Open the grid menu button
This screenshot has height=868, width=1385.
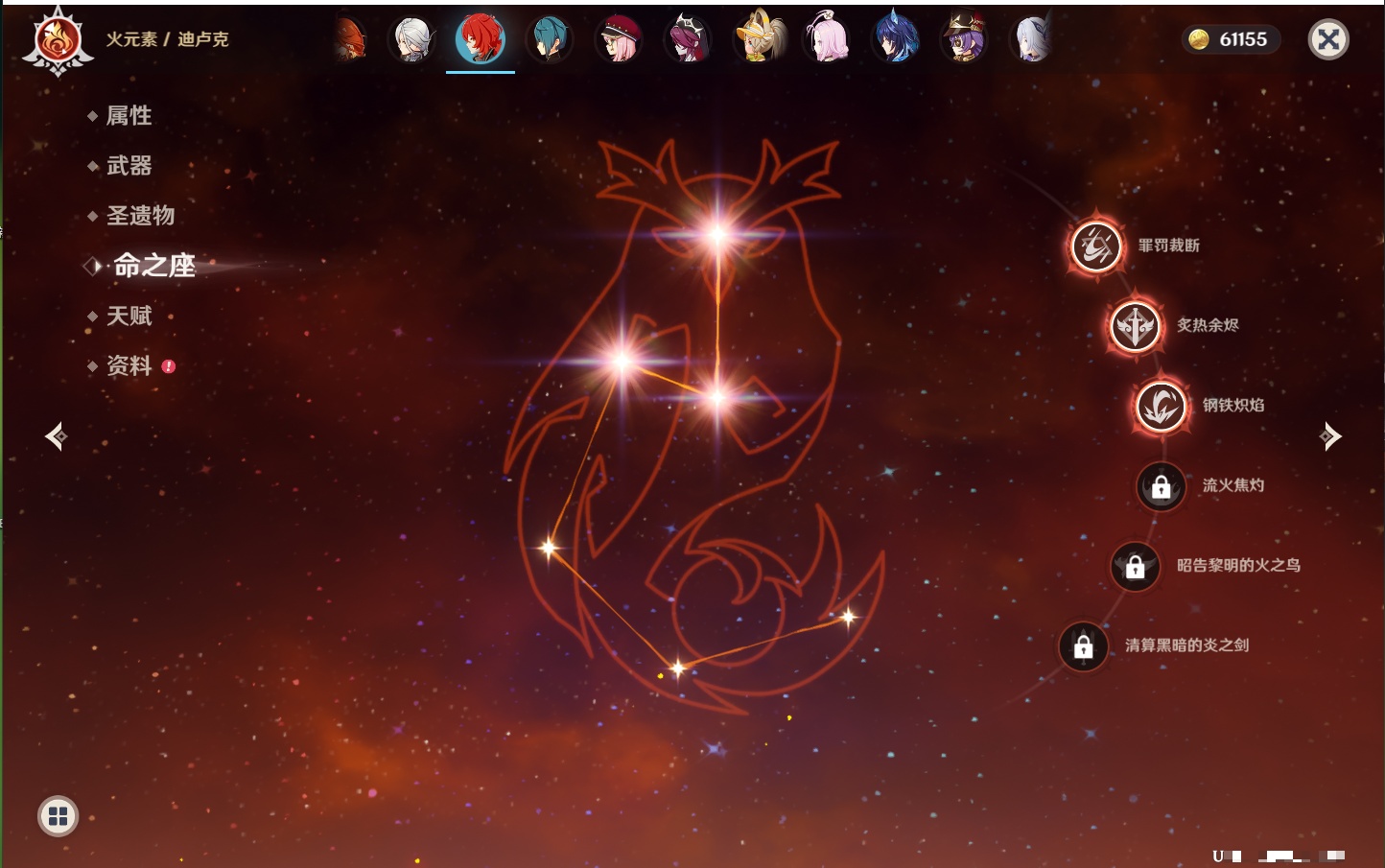pyautogui.click(x=59, y=816)
